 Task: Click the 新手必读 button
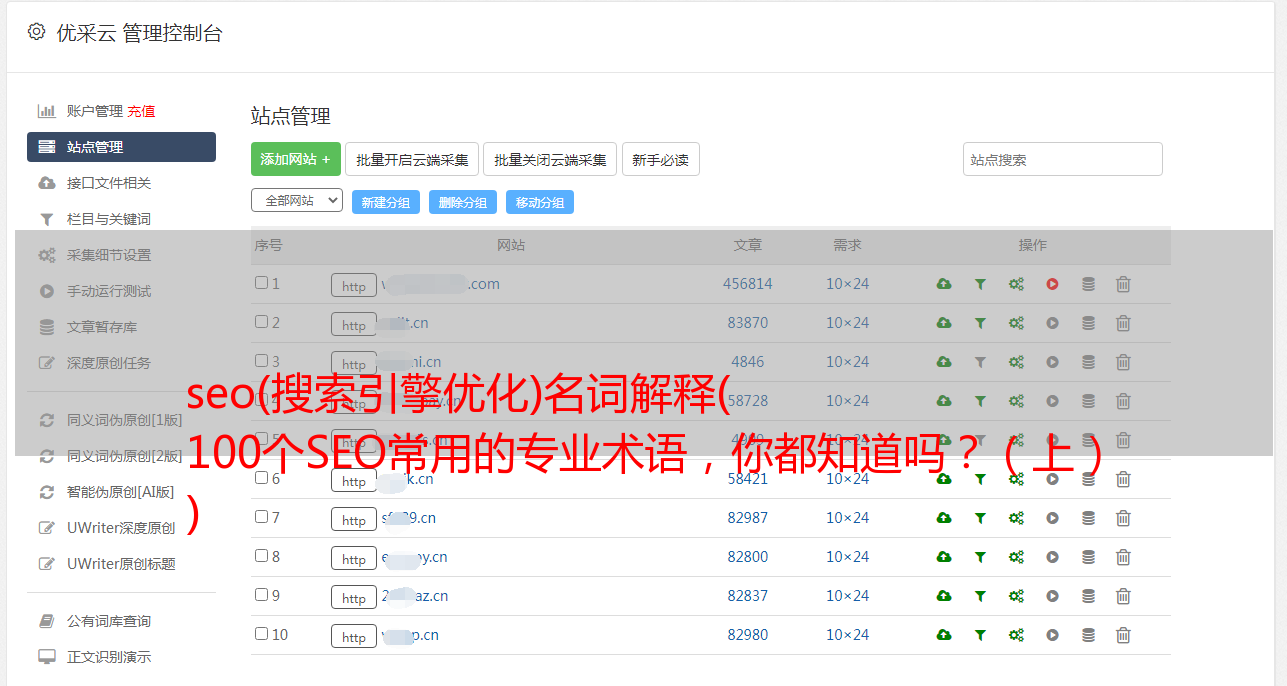pos(661,159)
